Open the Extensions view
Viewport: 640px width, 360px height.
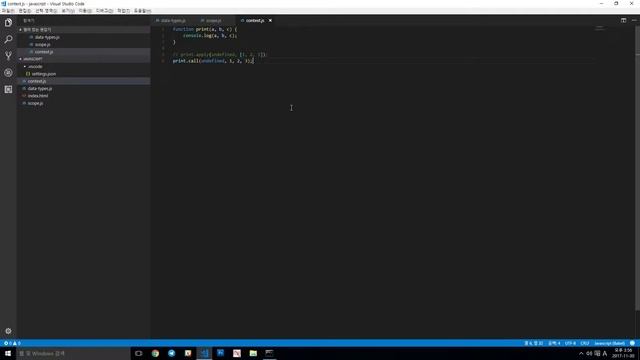pos(8,89)
